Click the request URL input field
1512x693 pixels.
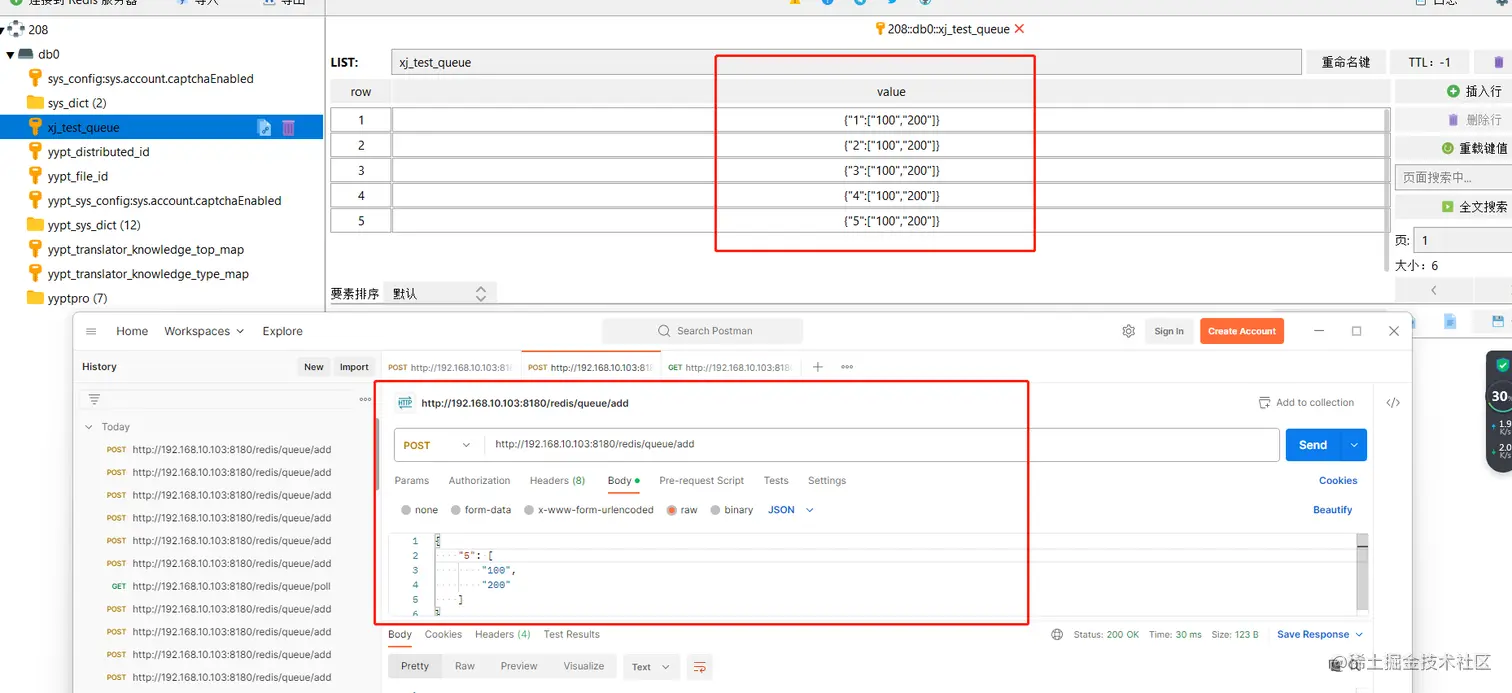(882, 445)
